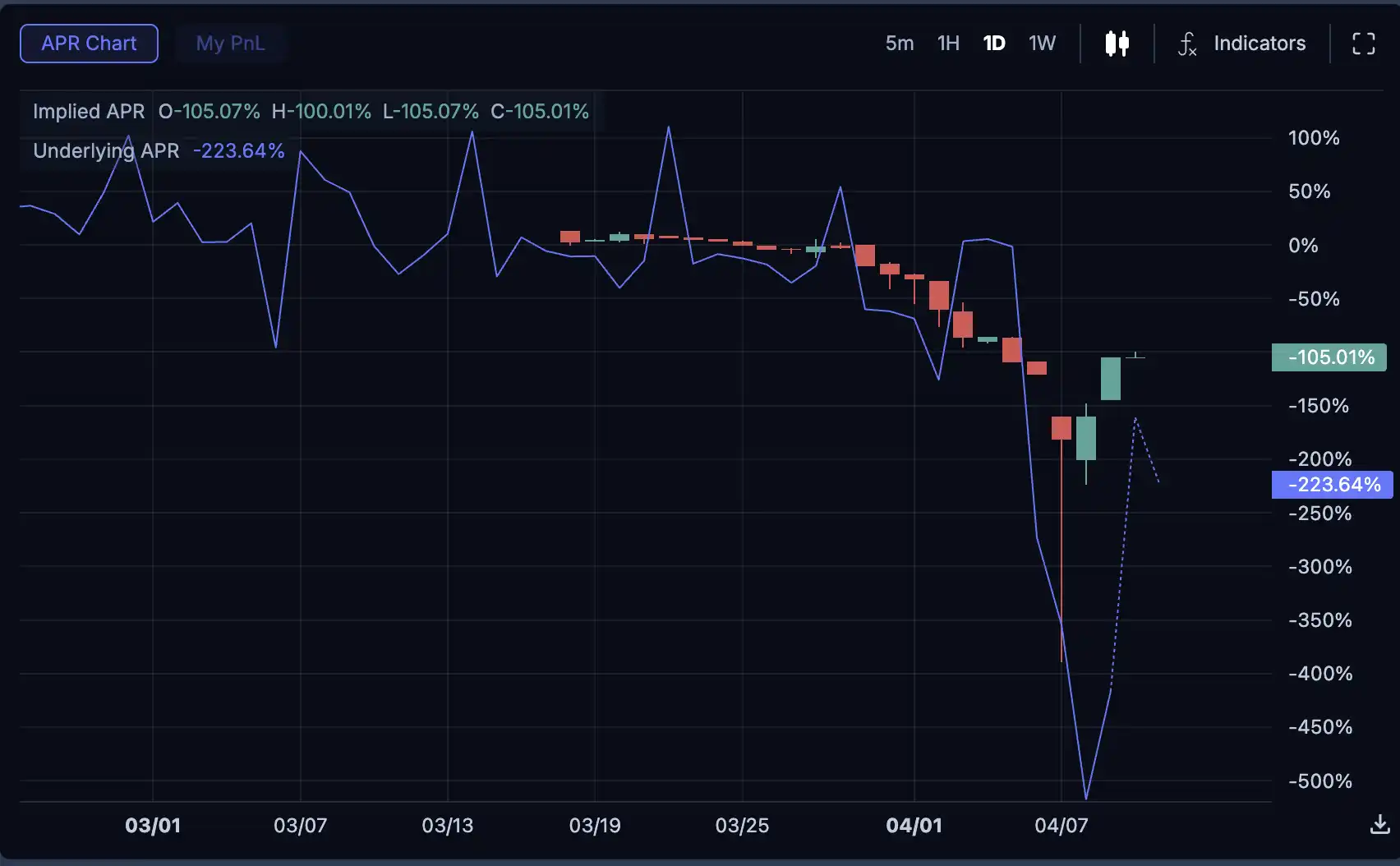Image resolution: width=1400 pixels, height=866 pixels.
Task: Click the 03/19 date axis label
Action: 595,825
